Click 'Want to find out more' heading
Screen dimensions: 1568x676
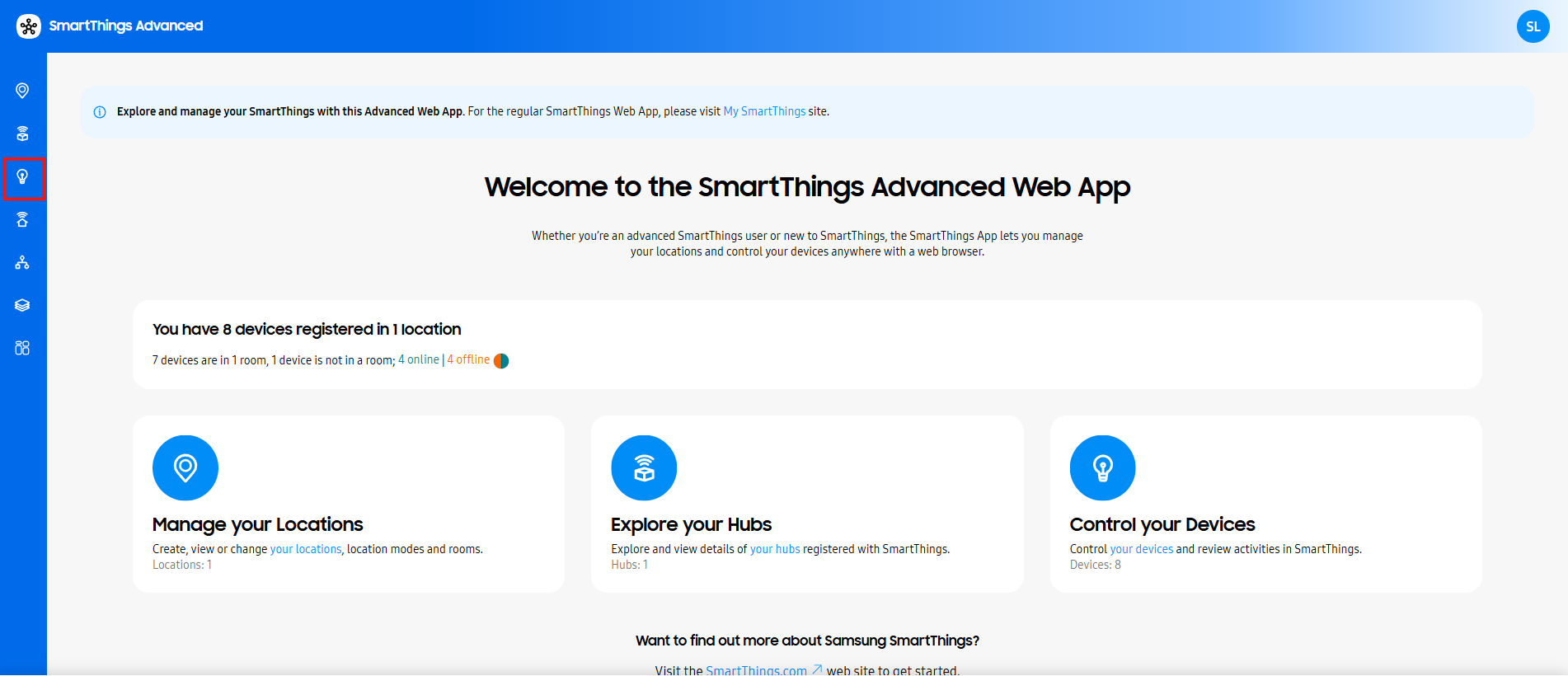tap(807, 641)
